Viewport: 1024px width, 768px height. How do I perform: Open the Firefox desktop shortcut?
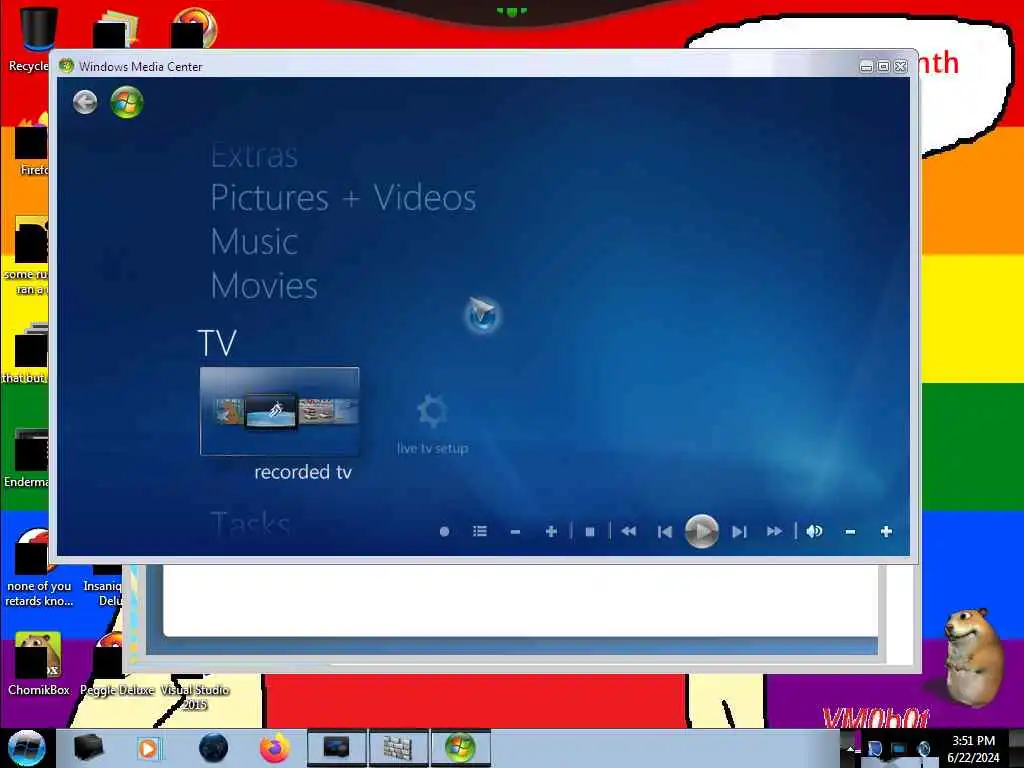(x=31, y=144)
